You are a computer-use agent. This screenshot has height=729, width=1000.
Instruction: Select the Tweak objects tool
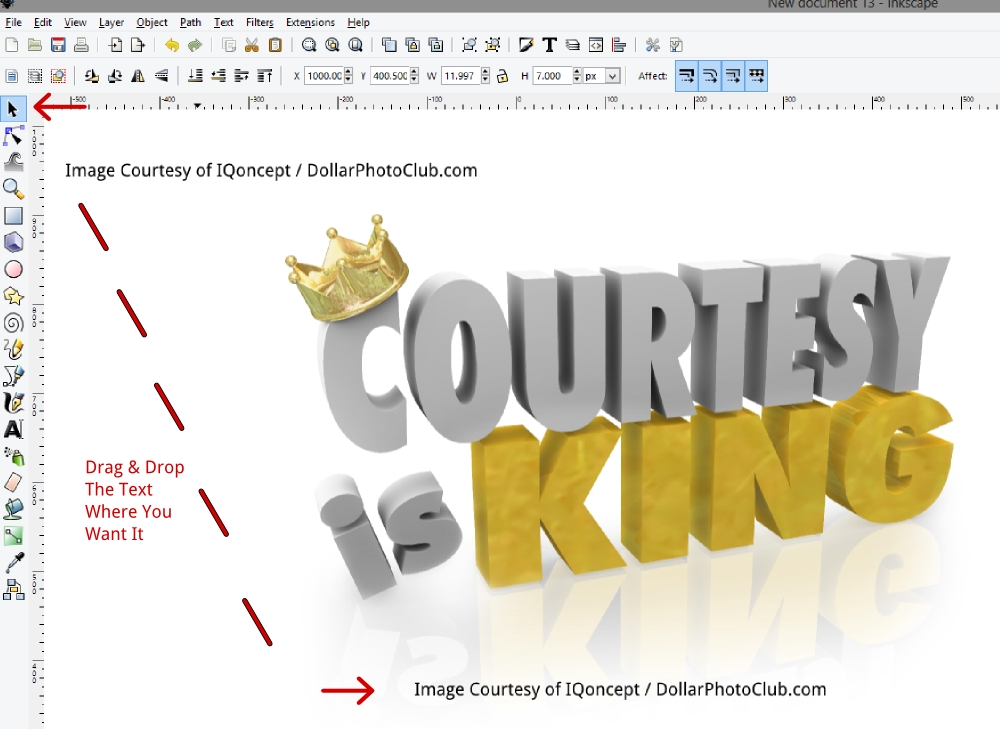13,162
